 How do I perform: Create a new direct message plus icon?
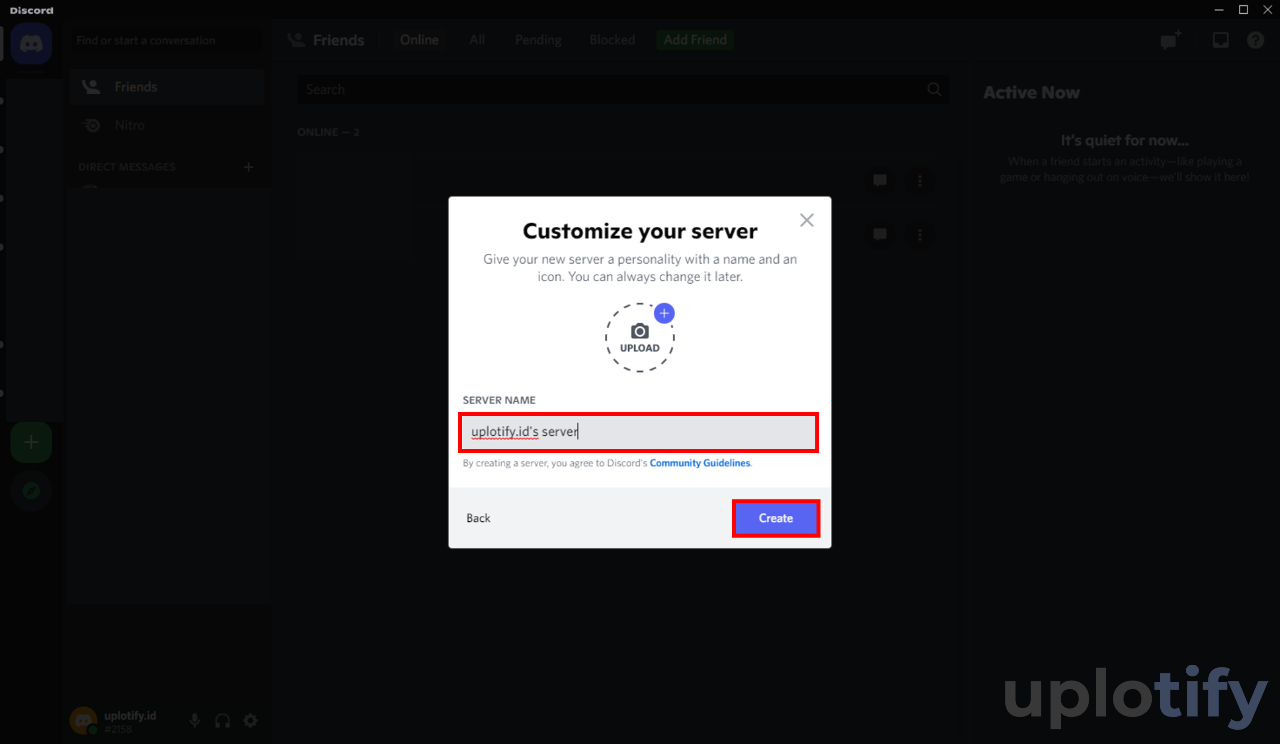click(249, 167)
